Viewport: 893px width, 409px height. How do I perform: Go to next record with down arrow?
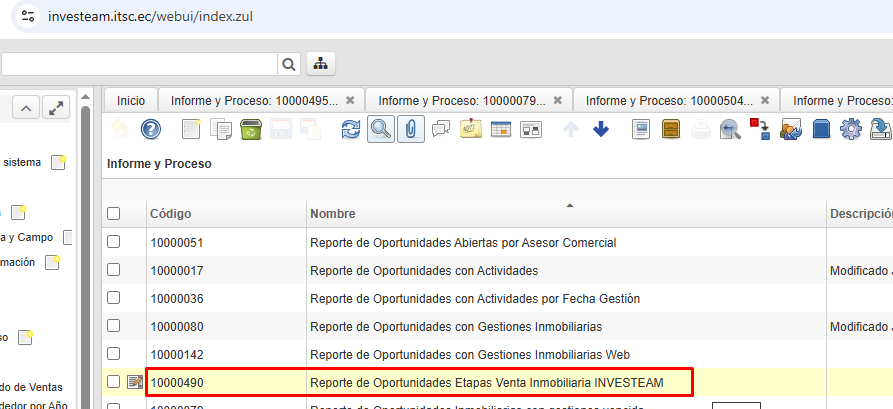(x=601, y=129)
